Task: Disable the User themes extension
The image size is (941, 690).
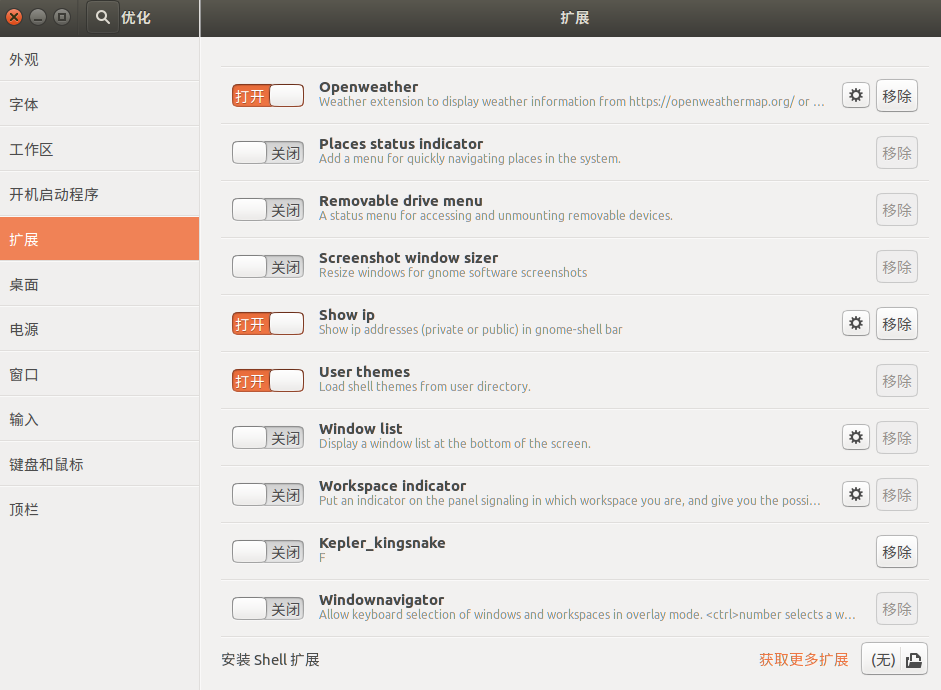Action: [268, 380]
